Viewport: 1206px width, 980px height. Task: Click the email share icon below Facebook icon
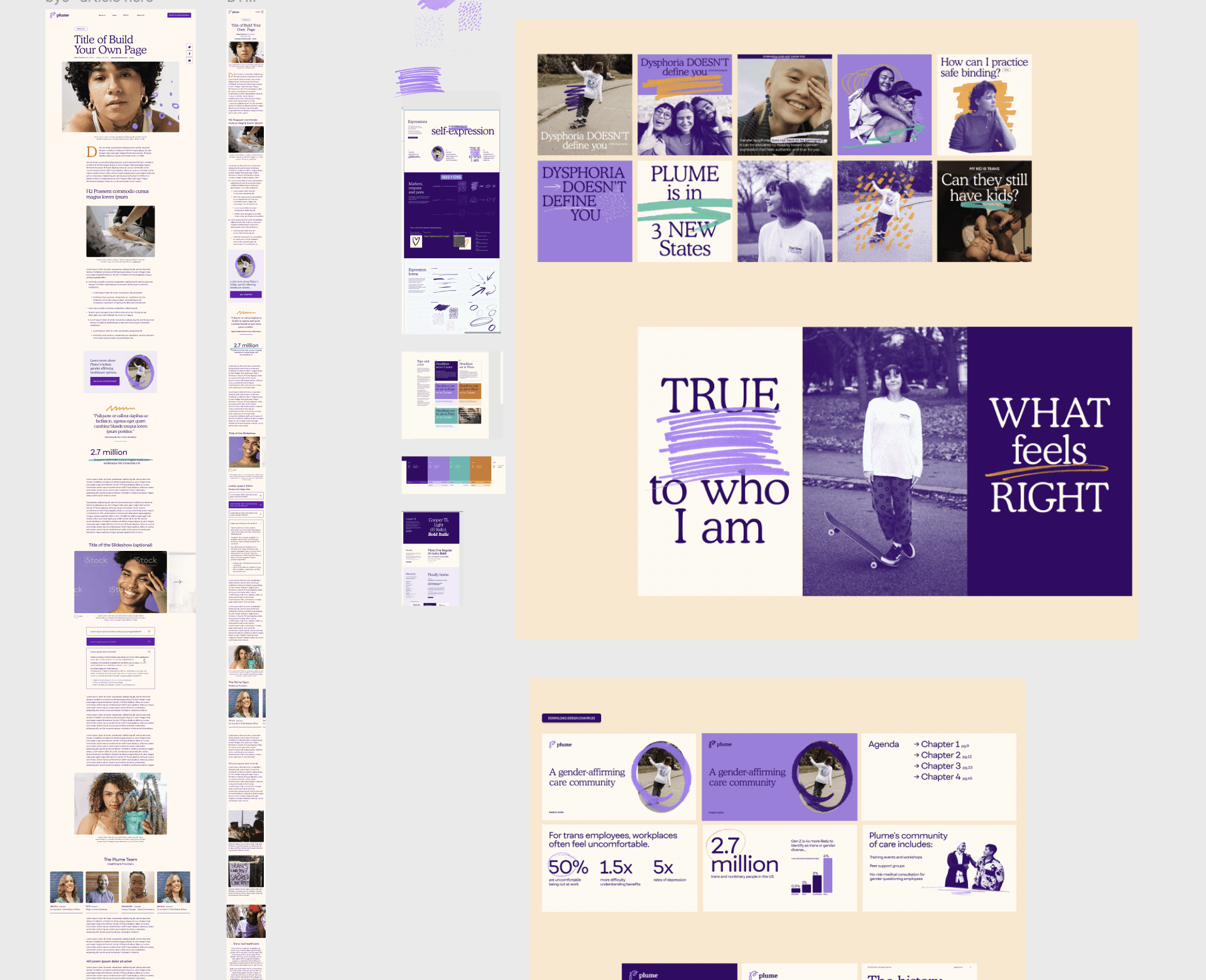pos(189,60)
